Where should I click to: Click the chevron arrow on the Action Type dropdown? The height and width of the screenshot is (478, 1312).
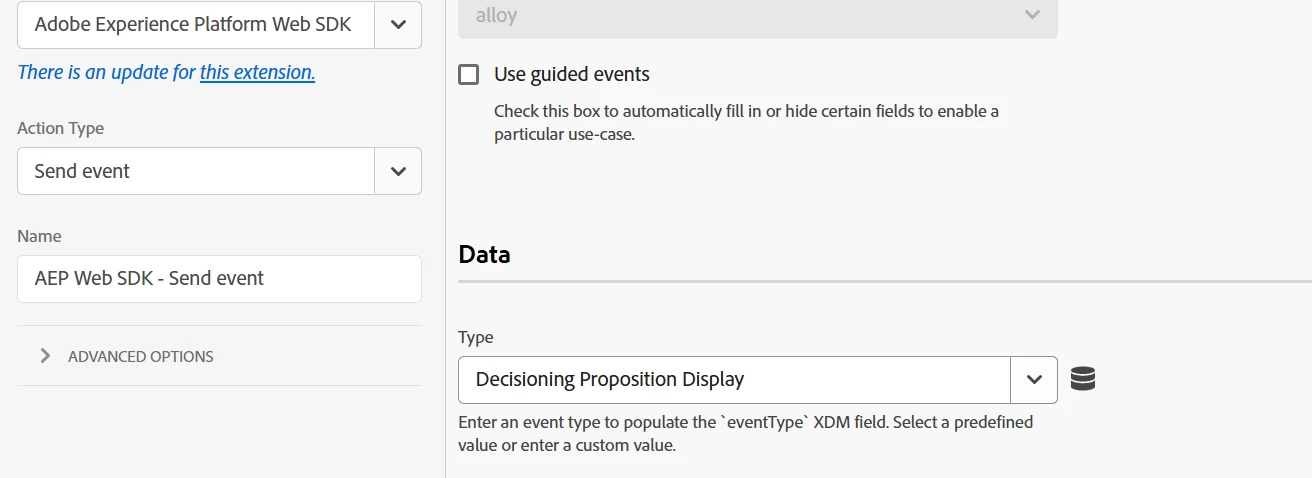point(398,171)
